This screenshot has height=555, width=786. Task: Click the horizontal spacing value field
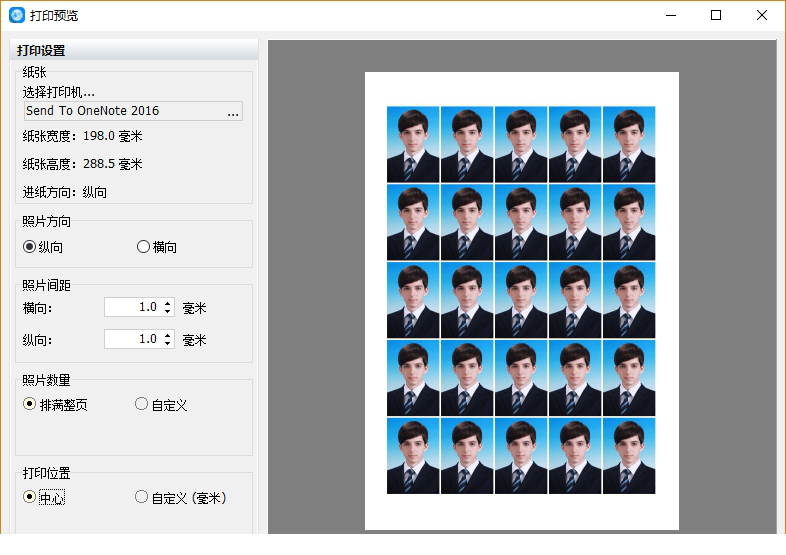click(x=132, y=307)
